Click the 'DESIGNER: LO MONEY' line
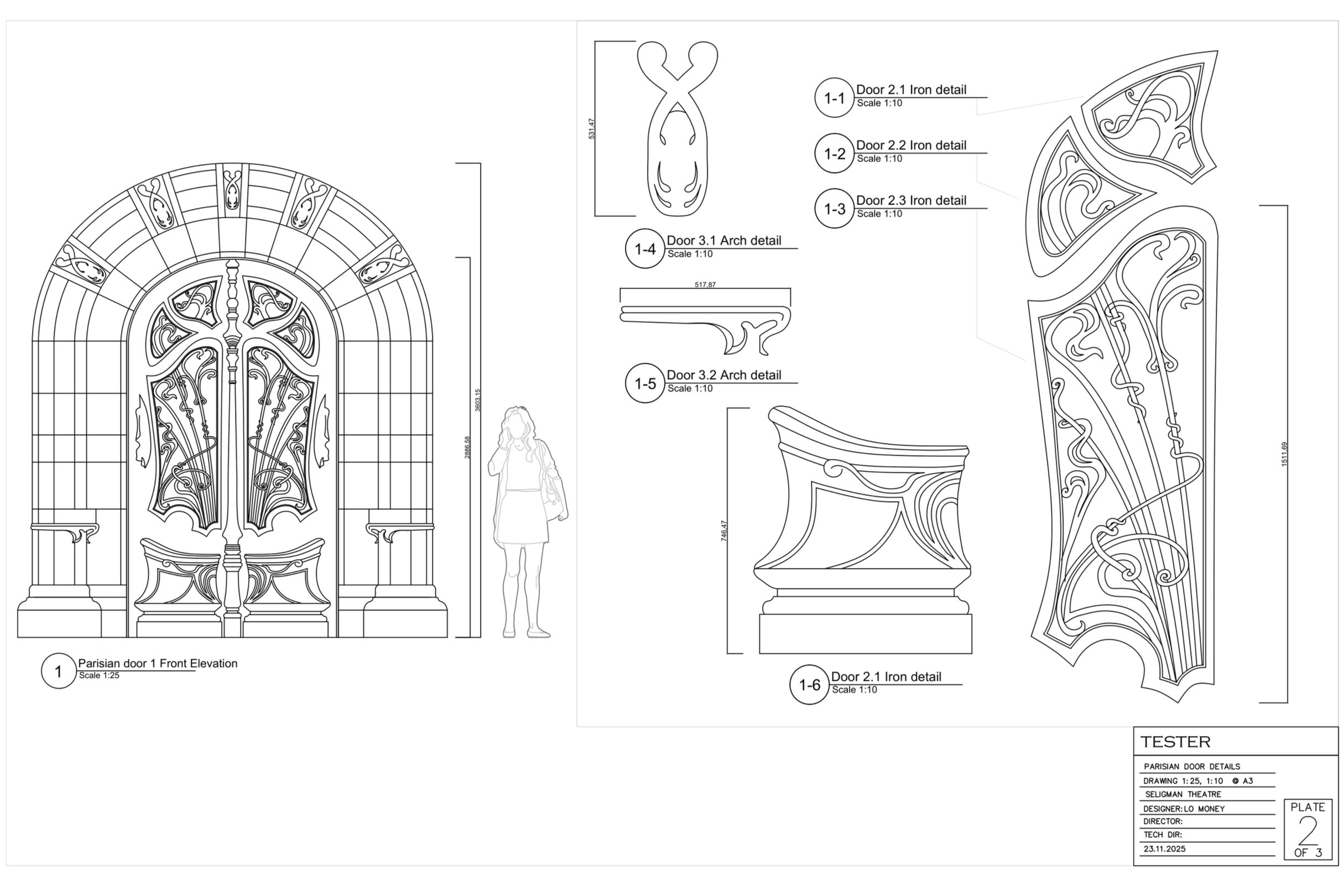Image resolution: width=1344 pixels, height=896 pixels. 1184,809
